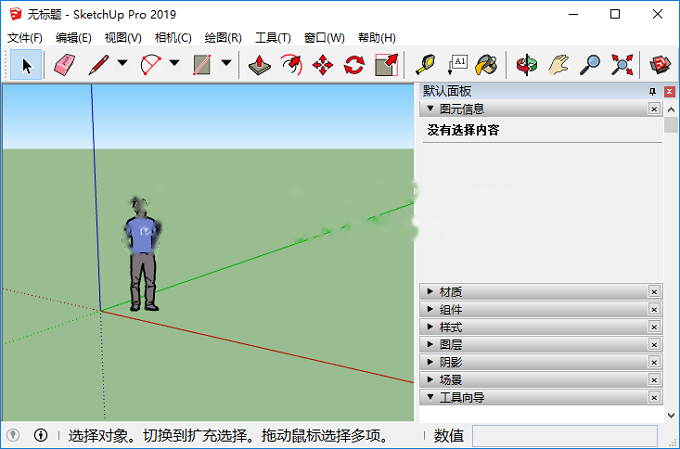Open the 视图(V) menu
This screenshot has height=449, width=680.
[x=123, y=38]
